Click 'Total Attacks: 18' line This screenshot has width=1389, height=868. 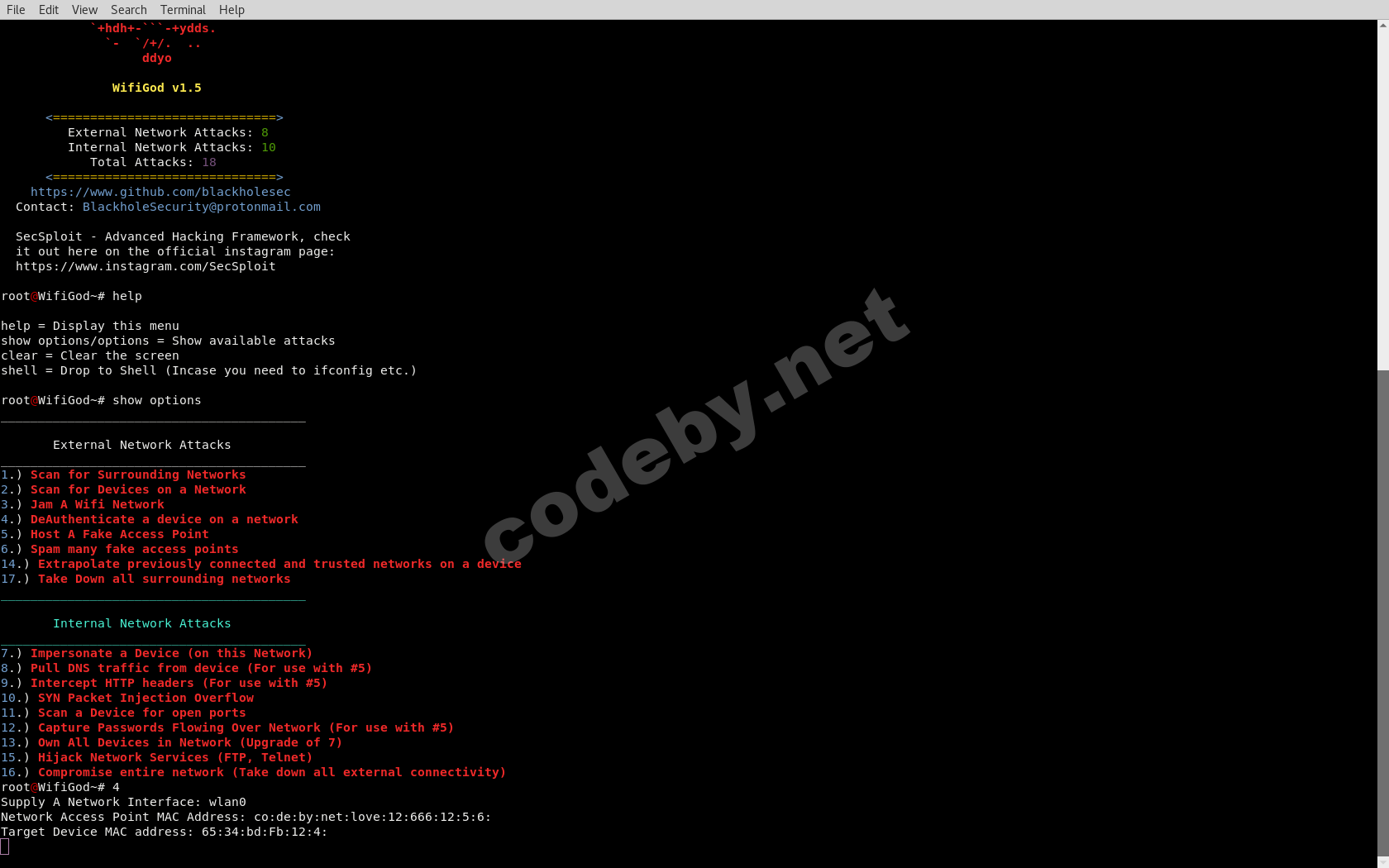pos(153,162)
